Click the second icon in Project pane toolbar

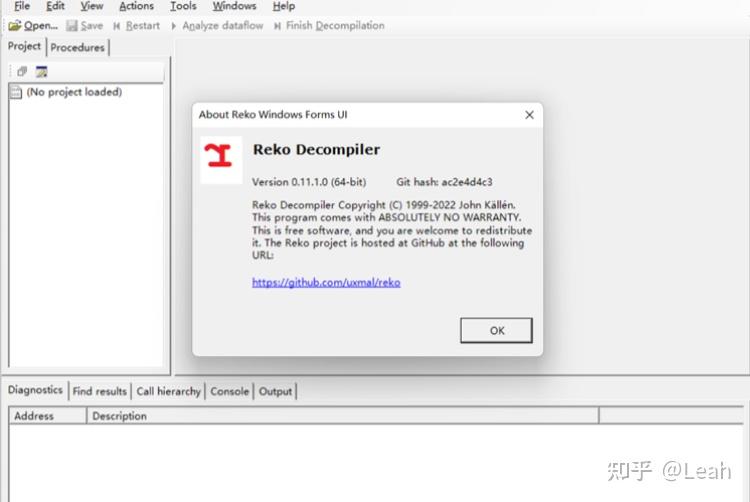pyautogui.click(x=42, y=72)
